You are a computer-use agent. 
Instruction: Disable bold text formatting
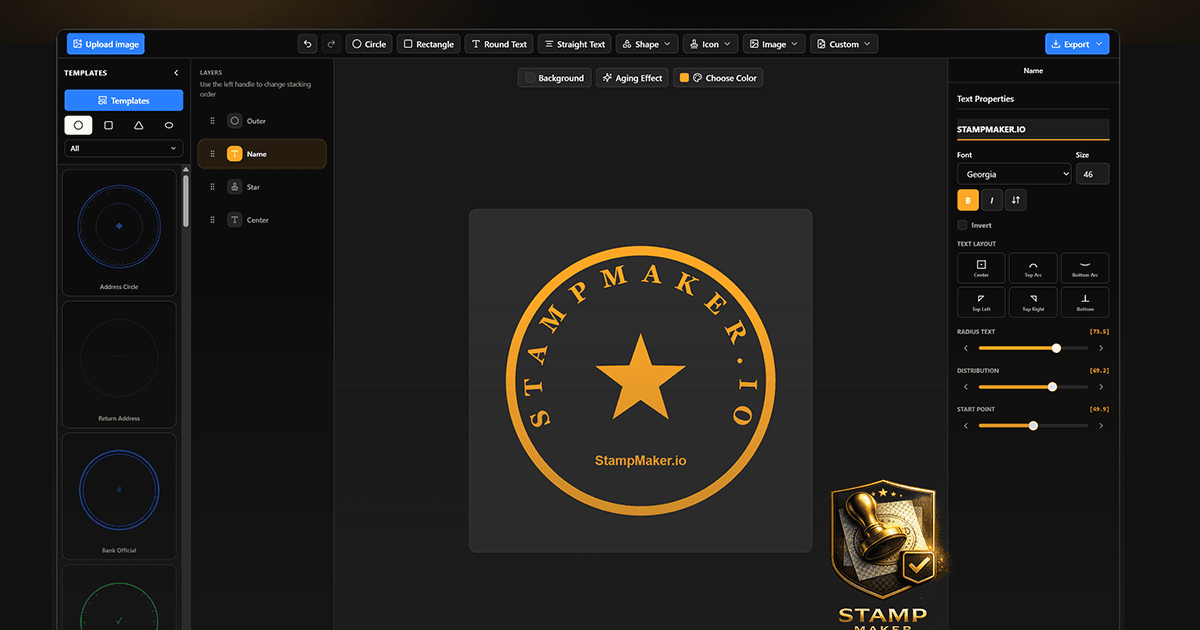pyautogui.click(x=967, y=200)
